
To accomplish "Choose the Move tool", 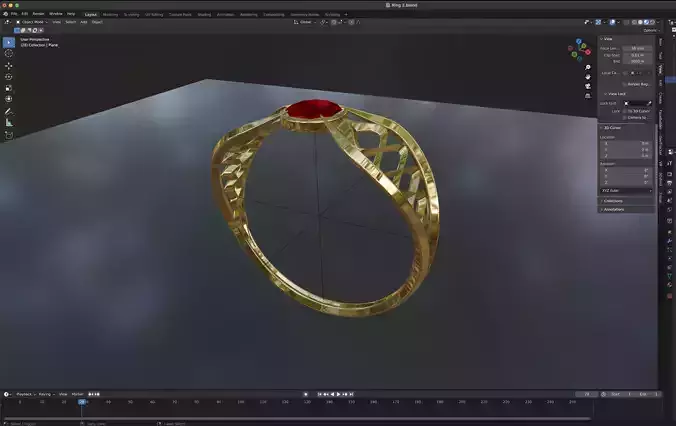I will (x=9, y=66).
